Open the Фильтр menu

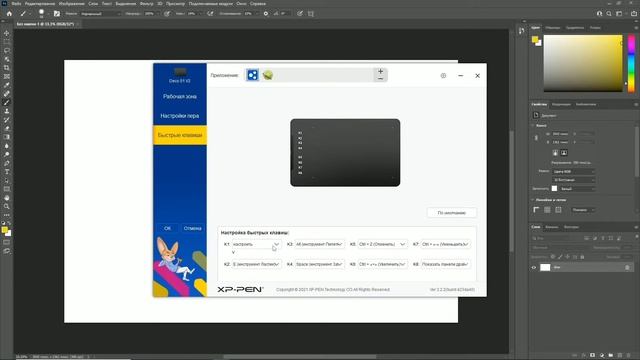coord(147,3)
